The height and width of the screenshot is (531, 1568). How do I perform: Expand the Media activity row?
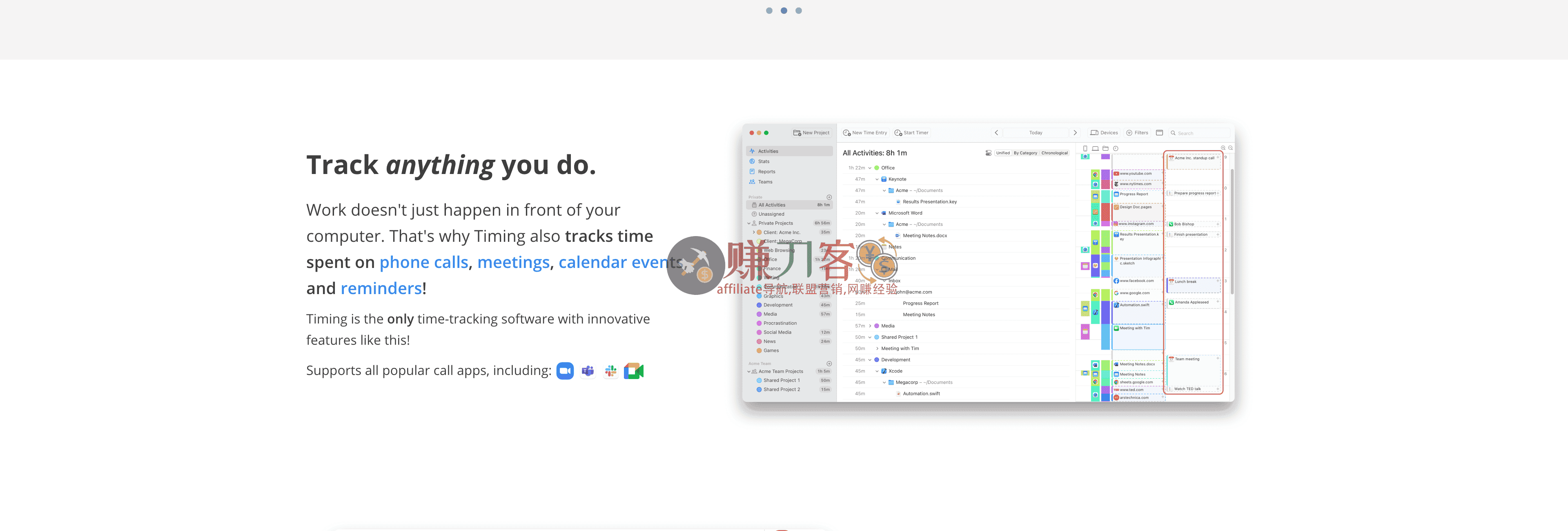click(870, 326)
